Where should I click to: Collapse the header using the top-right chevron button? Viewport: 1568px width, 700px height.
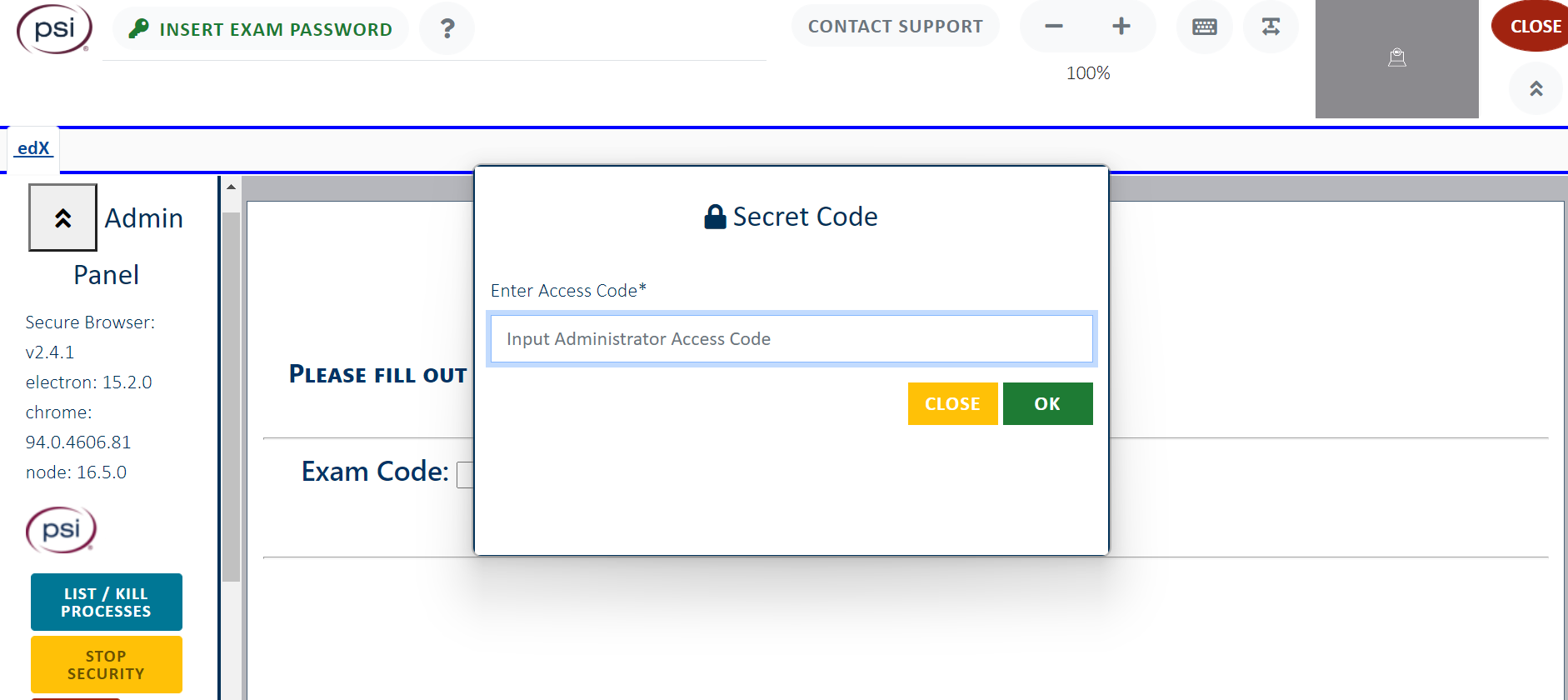coord(1536,88)
